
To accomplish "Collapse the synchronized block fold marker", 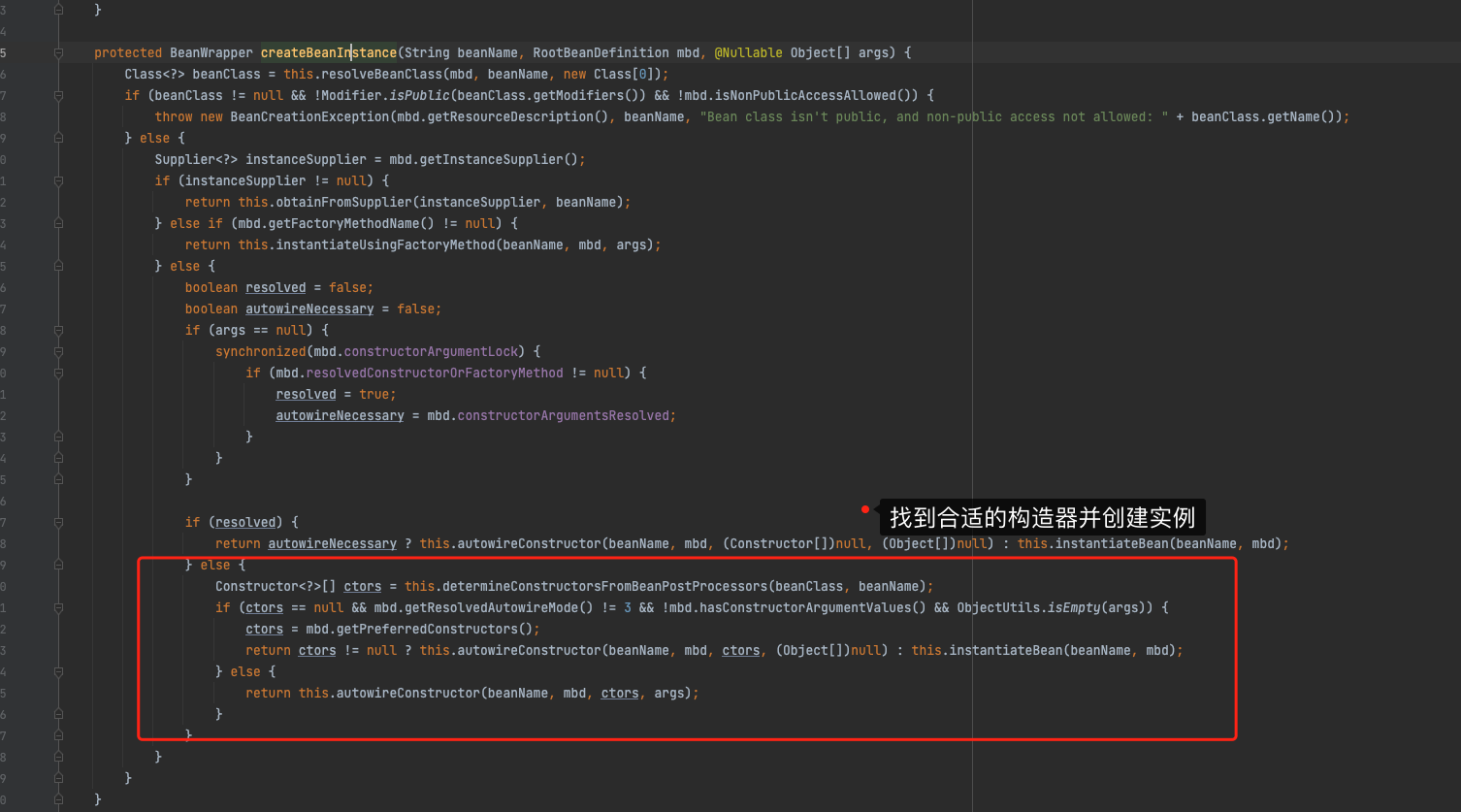I will [x=59, y=352].
